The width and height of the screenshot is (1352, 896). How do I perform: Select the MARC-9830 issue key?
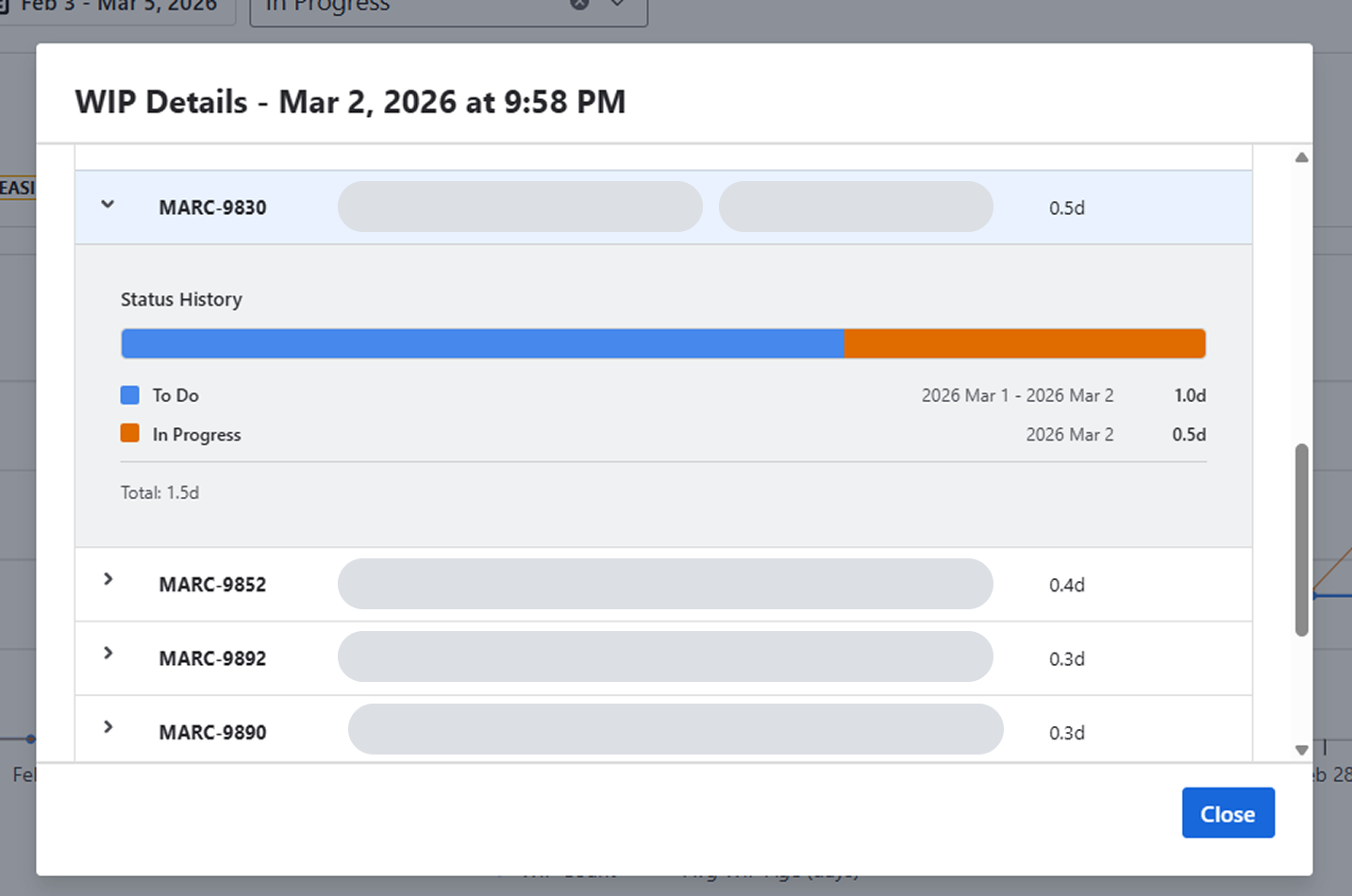(x=212, y=207)
